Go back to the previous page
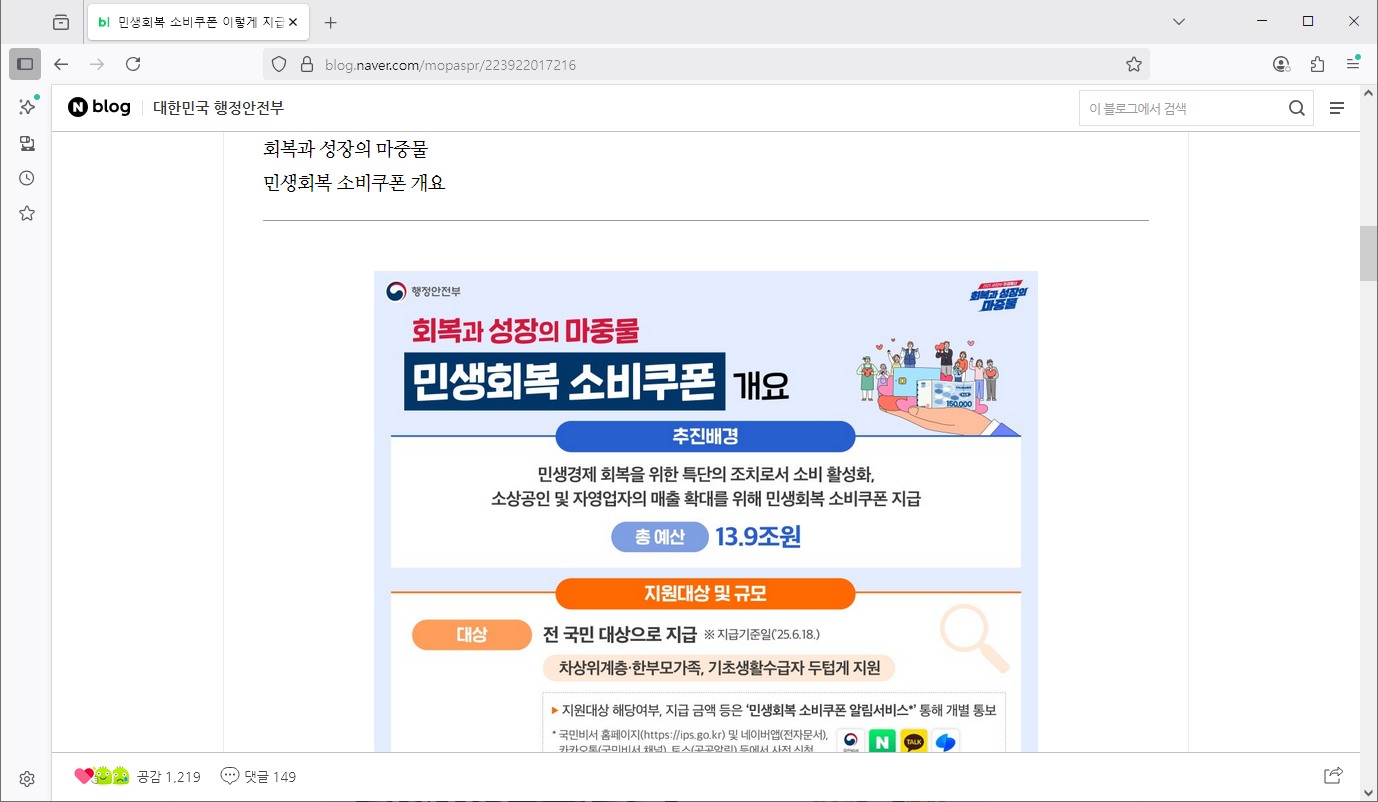Image resolution: width=1378 pixels, height=802 pixels. [61, 64]
